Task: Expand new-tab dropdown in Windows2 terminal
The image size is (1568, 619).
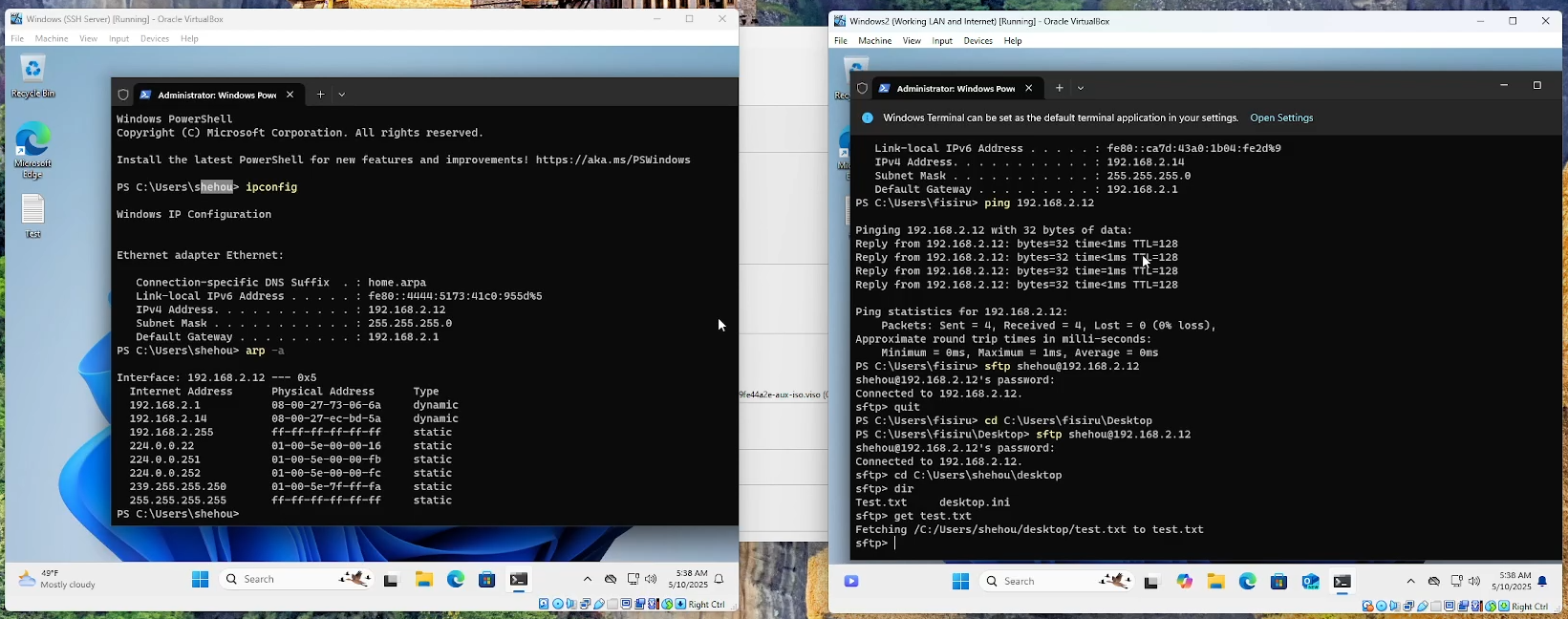Action: (1081, 88)
